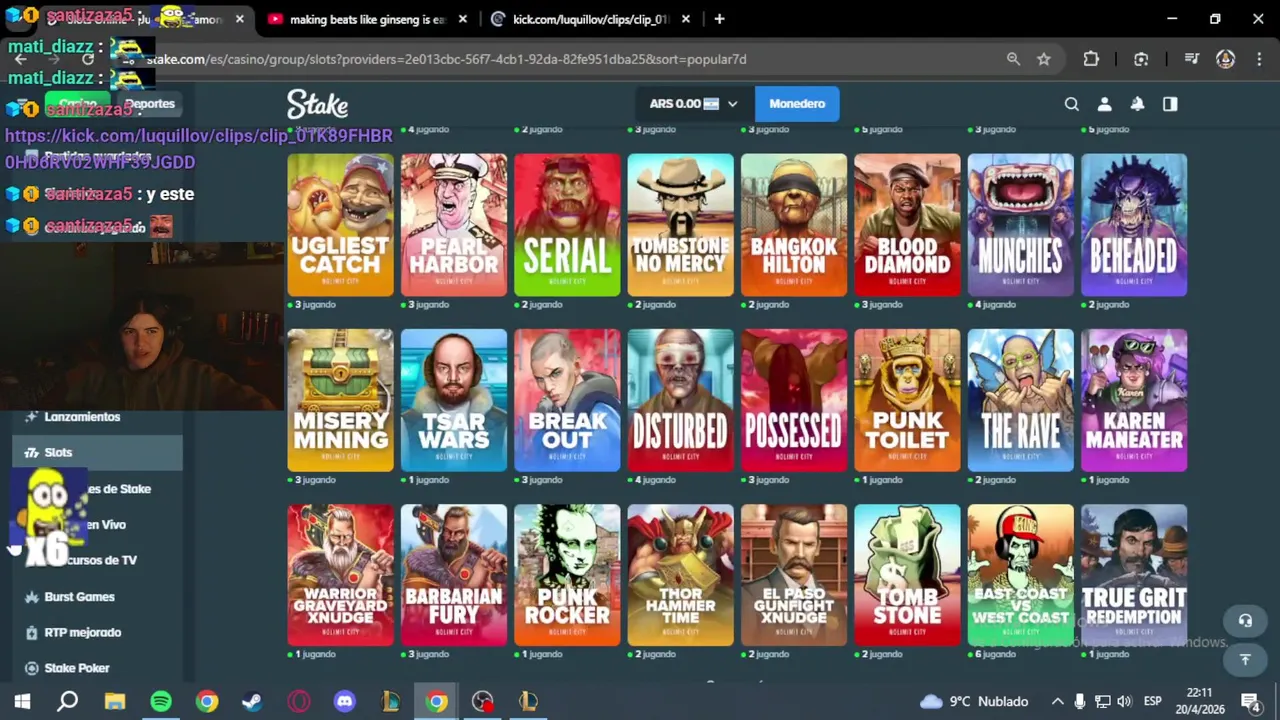Open the Punk Toilet slot

click(907, 400)
